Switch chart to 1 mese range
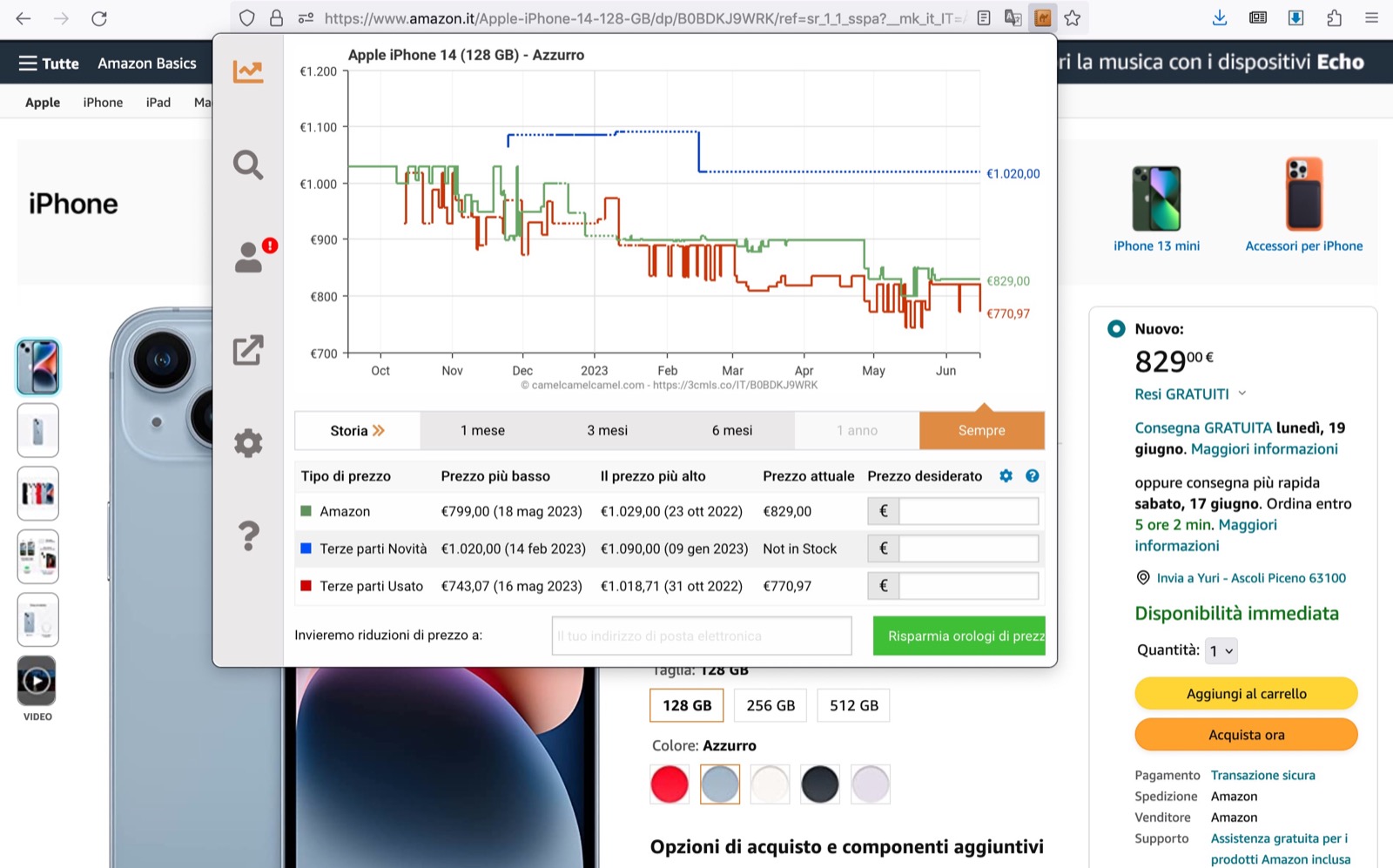The width and height of the screenshot is (1393, 868). pyautogui.click(x=482, y=430)
